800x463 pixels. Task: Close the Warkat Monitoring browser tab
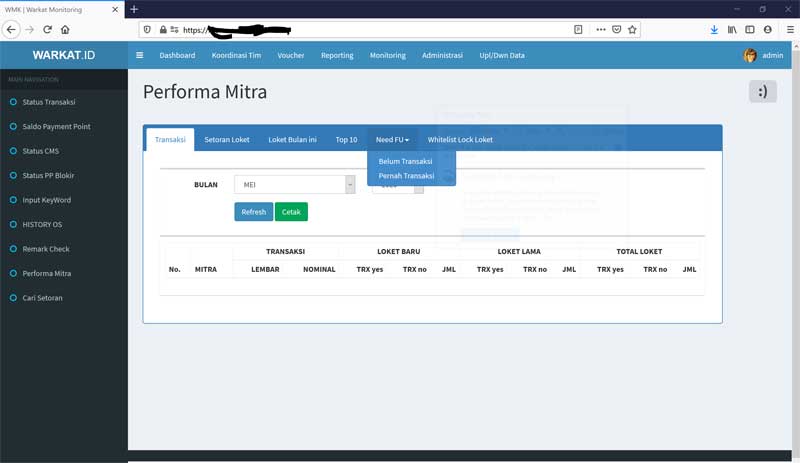(x=115, y=9)
